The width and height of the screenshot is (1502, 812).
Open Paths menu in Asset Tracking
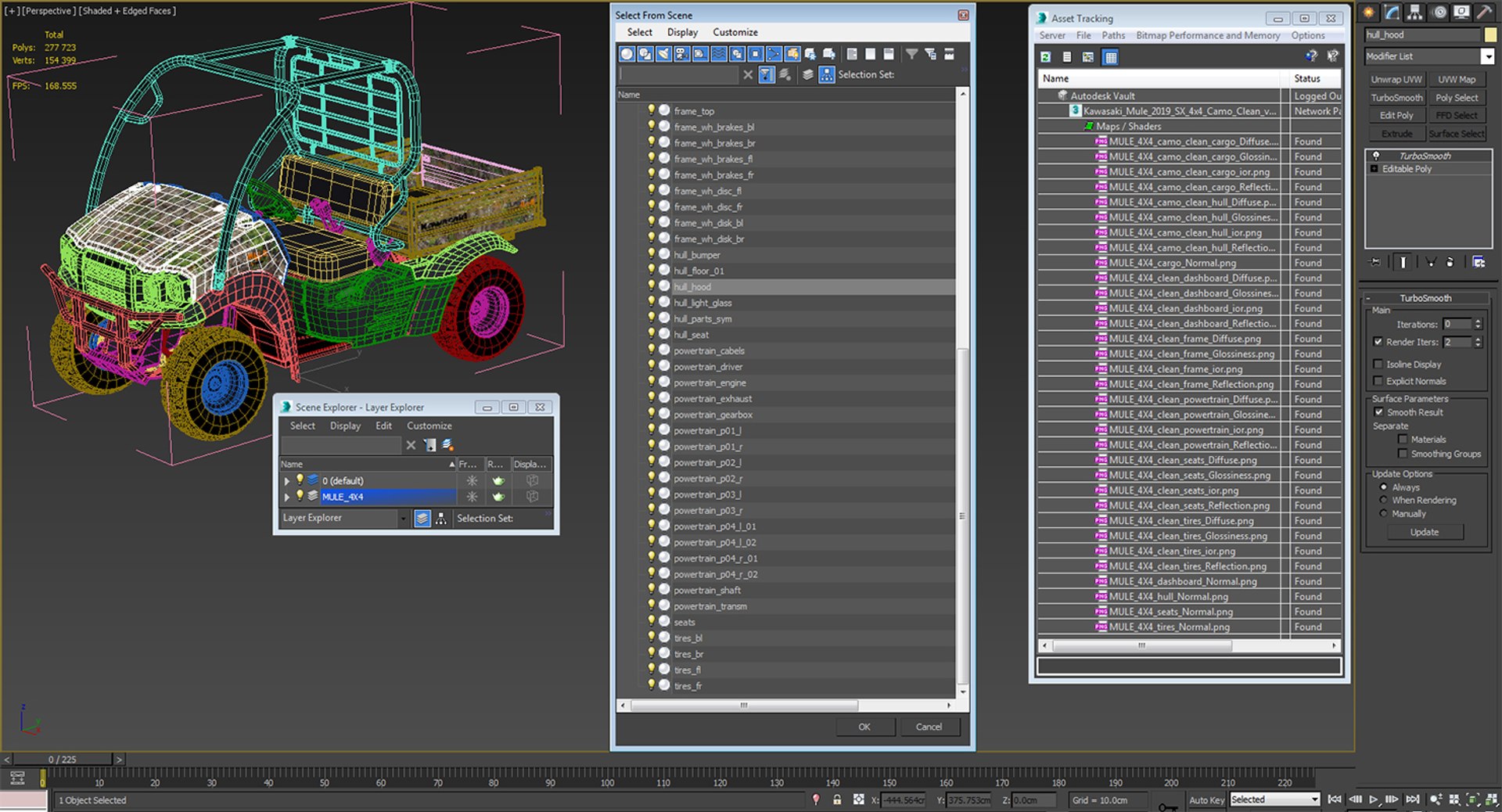[1113, 35]
